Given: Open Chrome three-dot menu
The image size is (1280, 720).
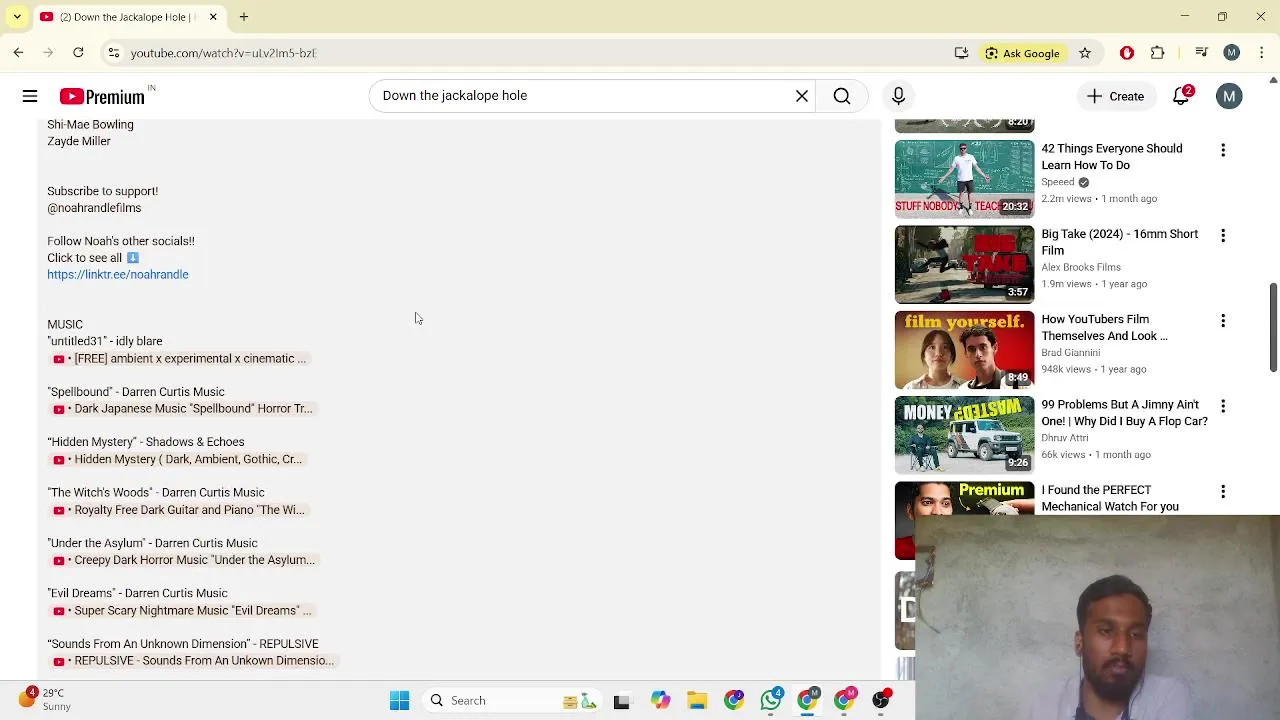Looking at the screenshot, I should [x=1262, y=53].
